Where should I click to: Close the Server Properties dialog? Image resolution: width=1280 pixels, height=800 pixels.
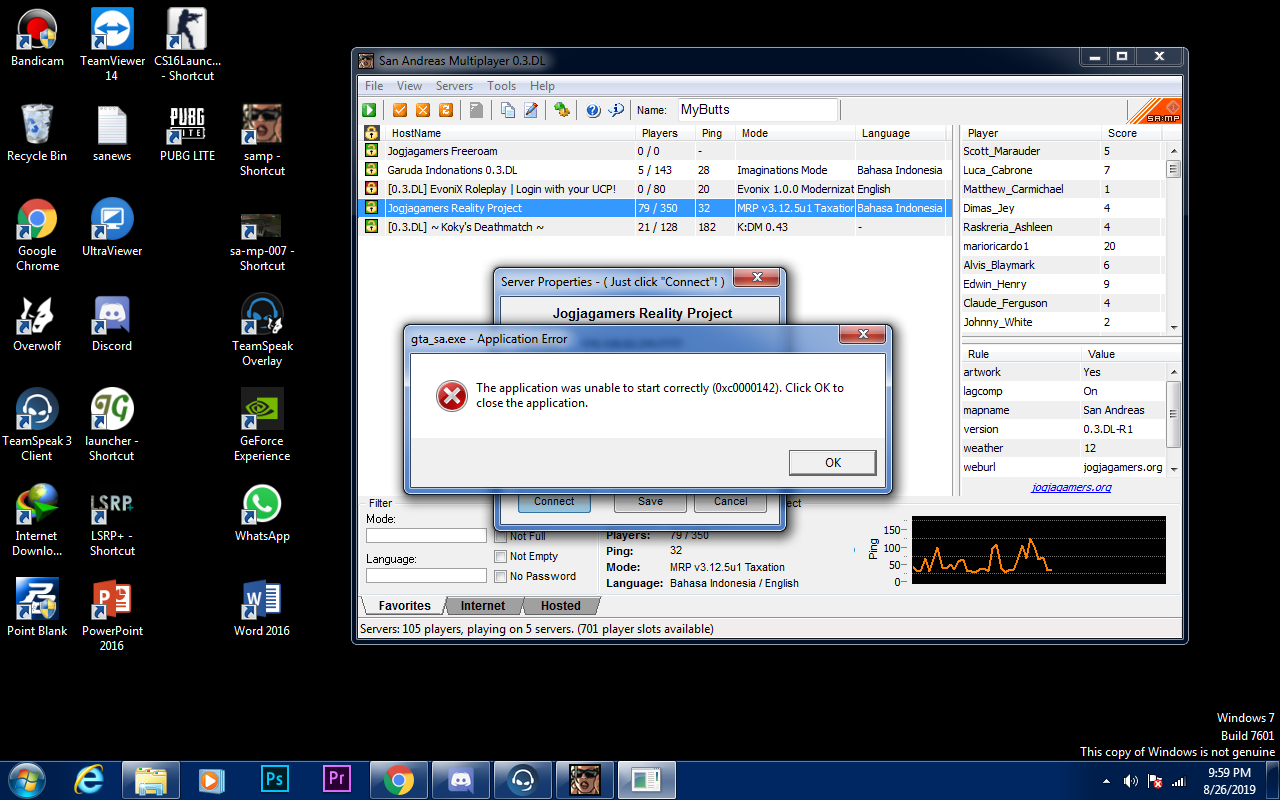(758, 278)
